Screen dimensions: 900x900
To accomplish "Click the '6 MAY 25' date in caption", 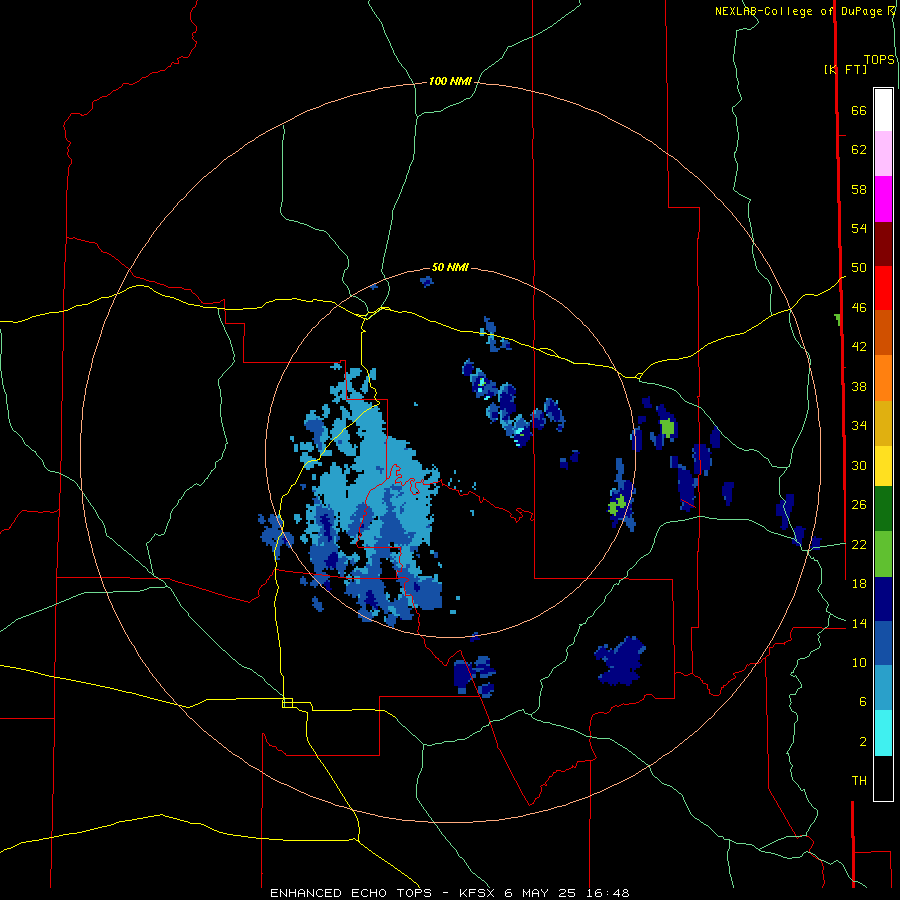I will tap(539, 893).
